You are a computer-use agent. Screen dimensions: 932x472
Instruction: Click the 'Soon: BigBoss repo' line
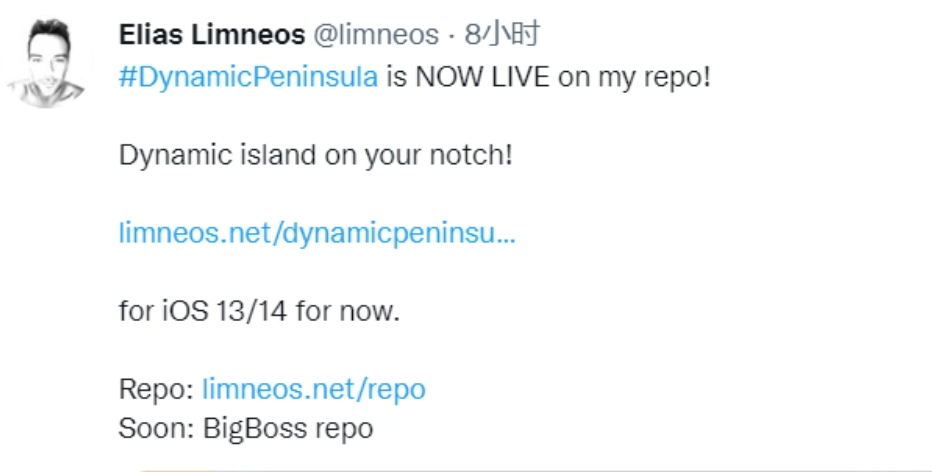(245, 429)
